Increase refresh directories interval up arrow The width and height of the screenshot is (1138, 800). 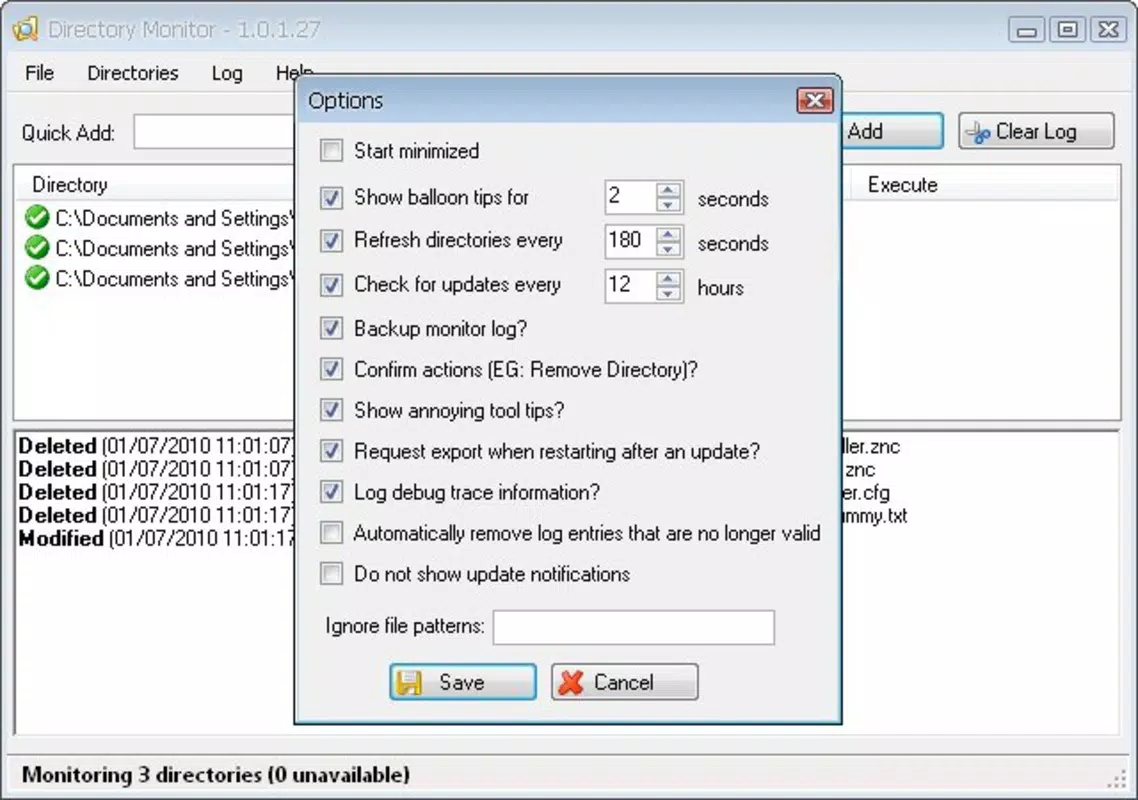coord(668,234)
